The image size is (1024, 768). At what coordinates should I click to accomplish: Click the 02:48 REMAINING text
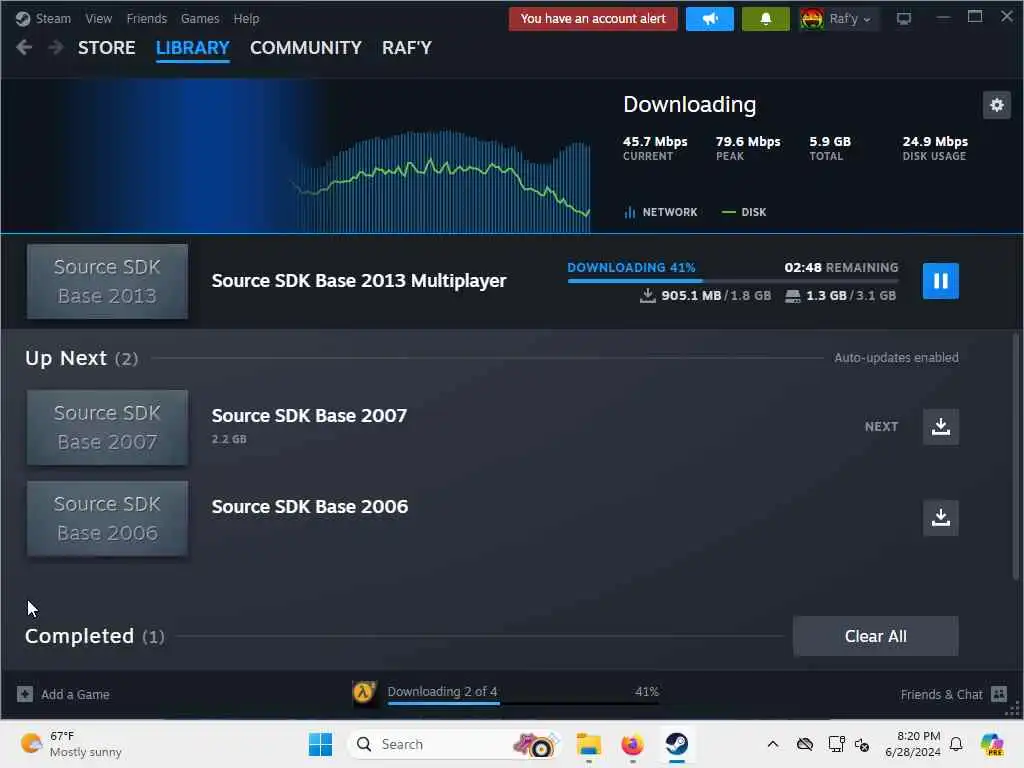click(x=841, y=268)
